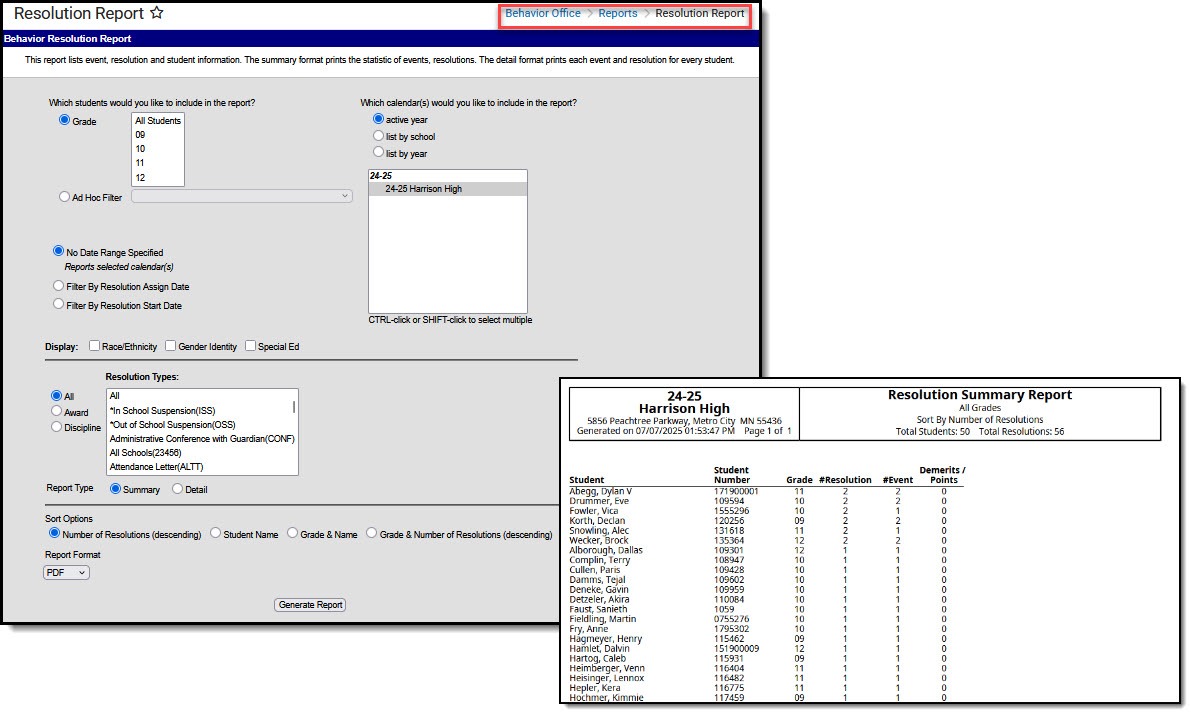Enable Race/Ethnicity display checkbox
The width and height of the screenshot is (1191, 714).
pyautogui.click(x=94, y=346)
